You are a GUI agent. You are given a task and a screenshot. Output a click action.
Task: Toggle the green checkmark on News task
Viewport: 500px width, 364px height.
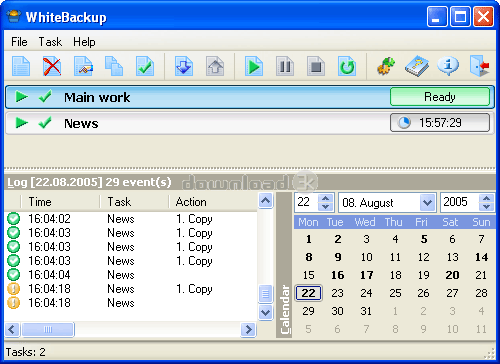click(45, 123)
